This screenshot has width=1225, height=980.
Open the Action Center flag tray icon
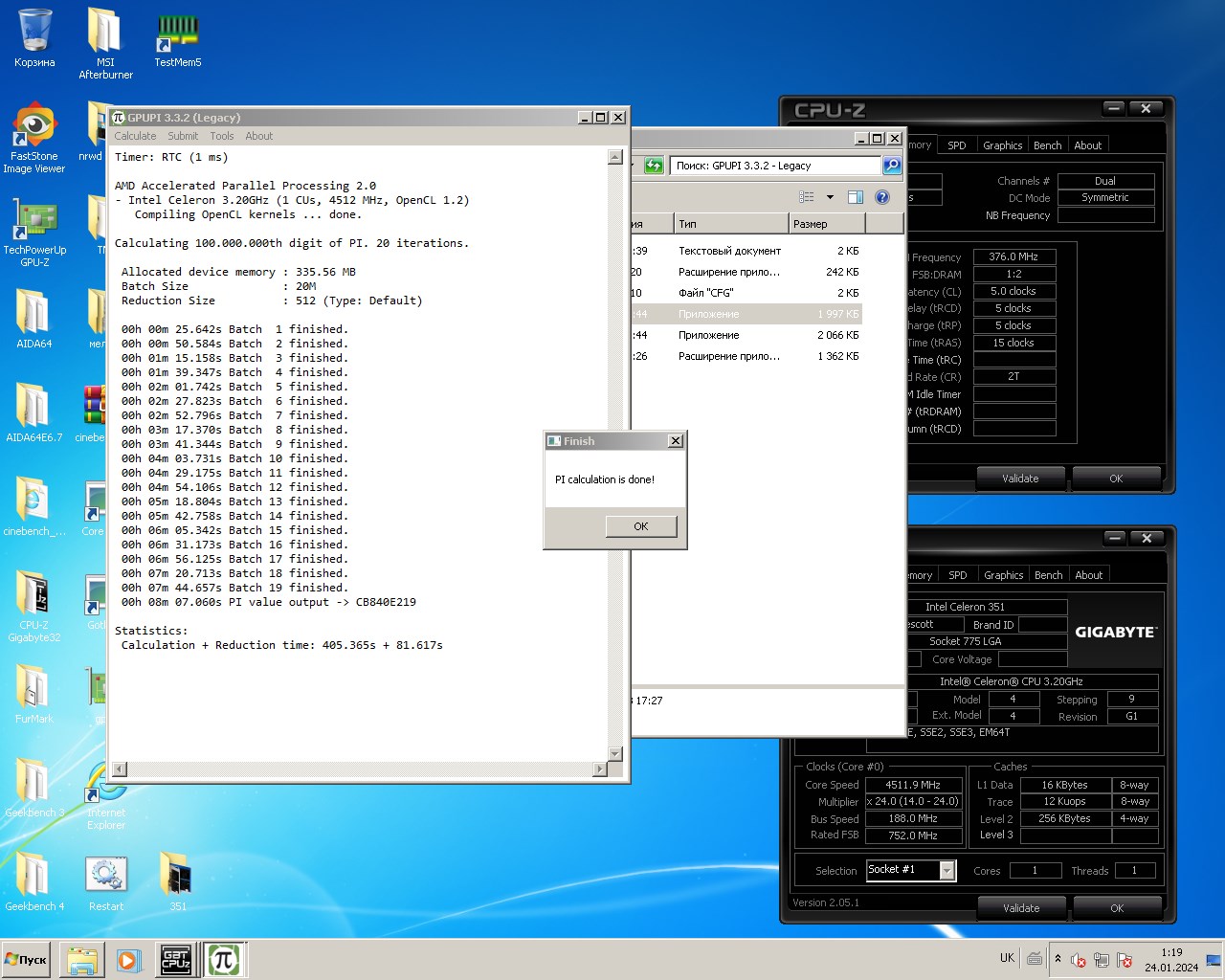click(x=1125, y=960)
